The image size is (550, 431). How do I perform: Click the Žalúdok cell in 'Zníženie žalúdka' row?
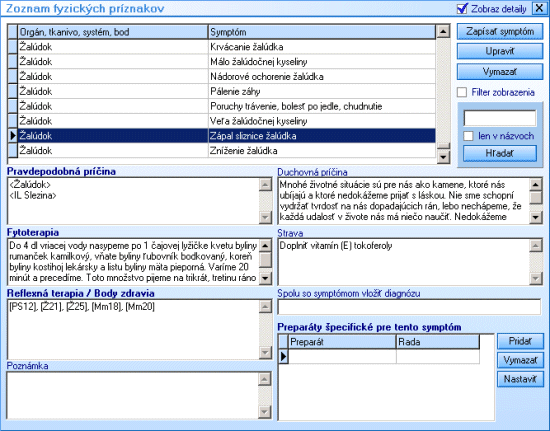click(113, 150)
